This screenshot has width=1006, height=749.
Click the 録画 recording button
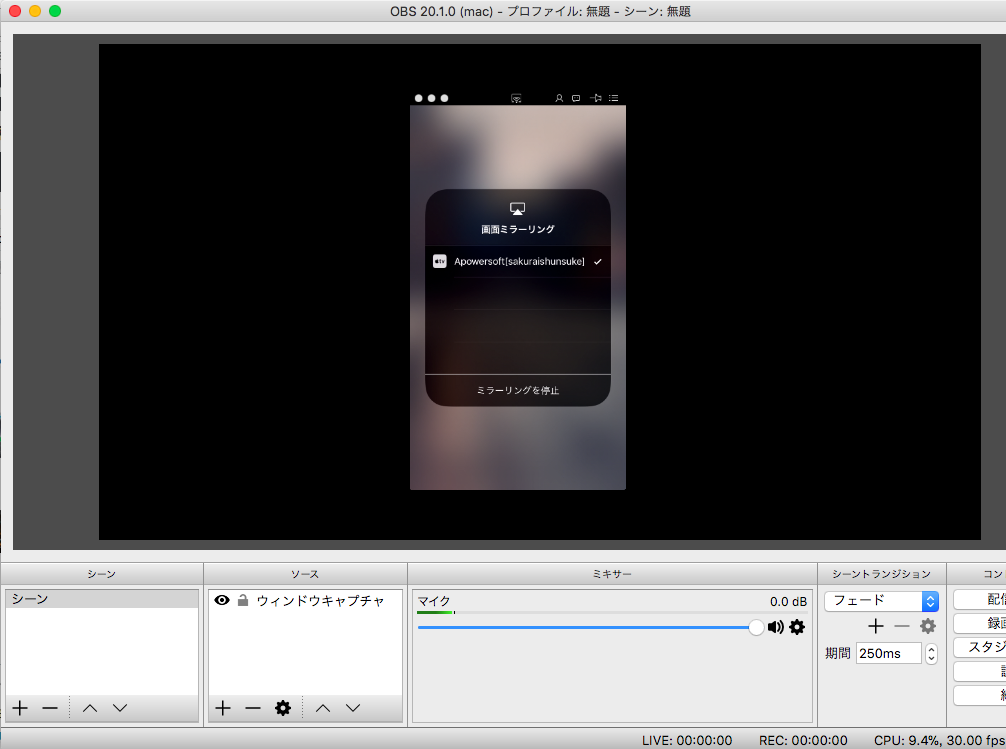tap(980, 623)
